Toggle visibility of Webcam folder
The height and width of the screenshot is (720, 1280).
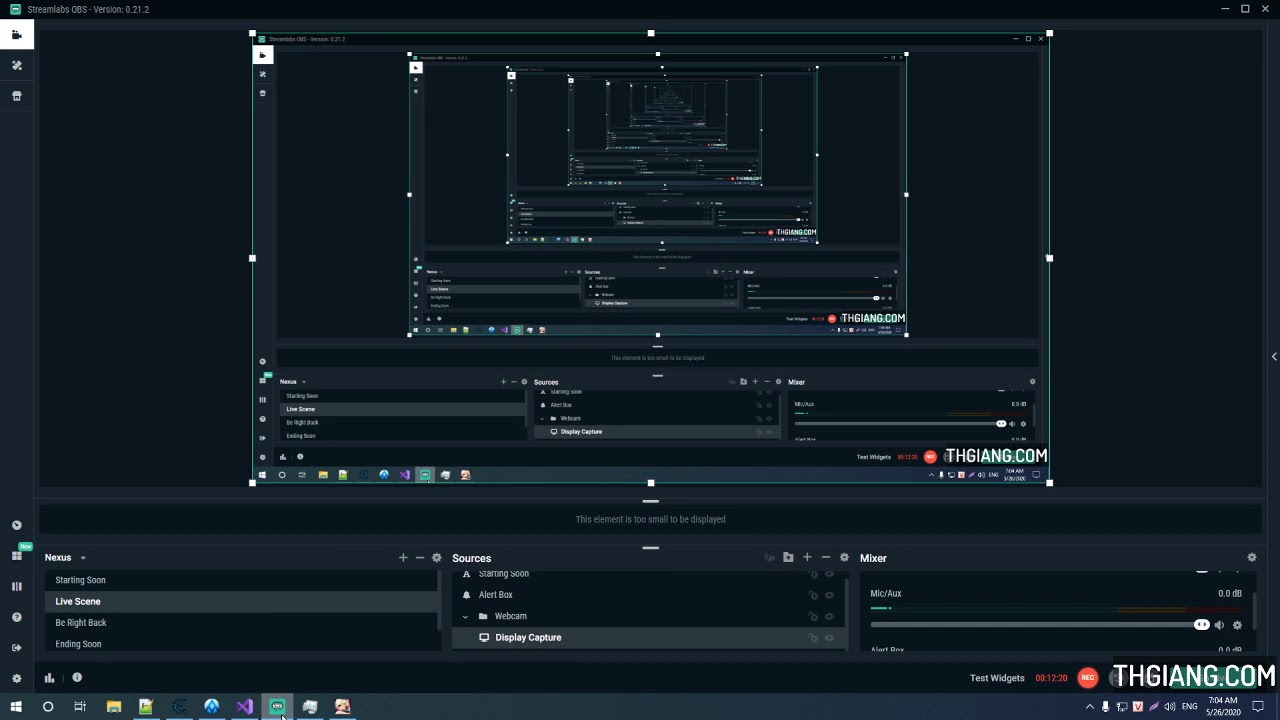click(829, 616)
